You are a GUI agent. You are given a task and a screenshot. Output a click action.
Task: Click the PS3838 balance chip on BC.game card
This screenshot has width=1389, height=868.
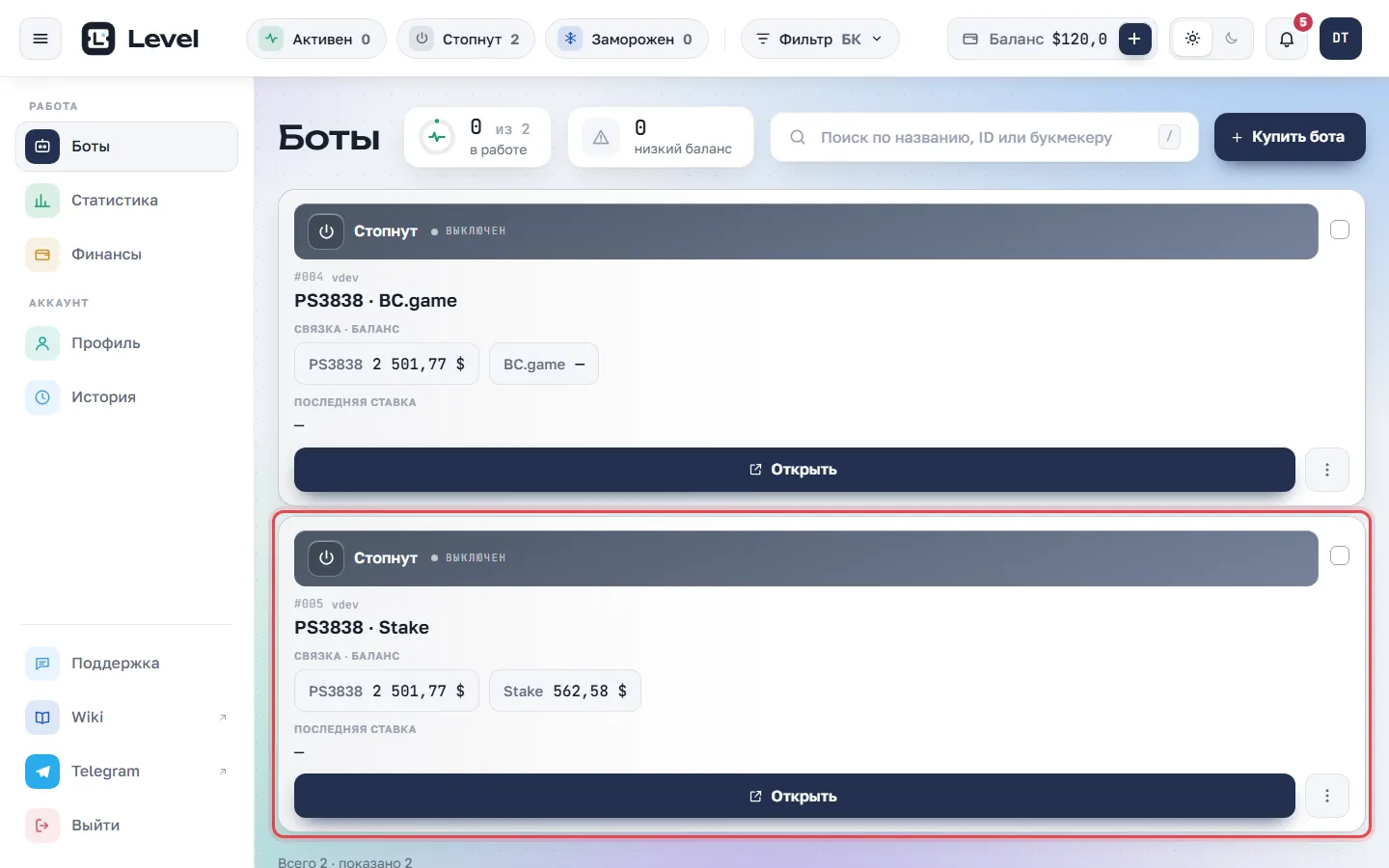[387, 365]
